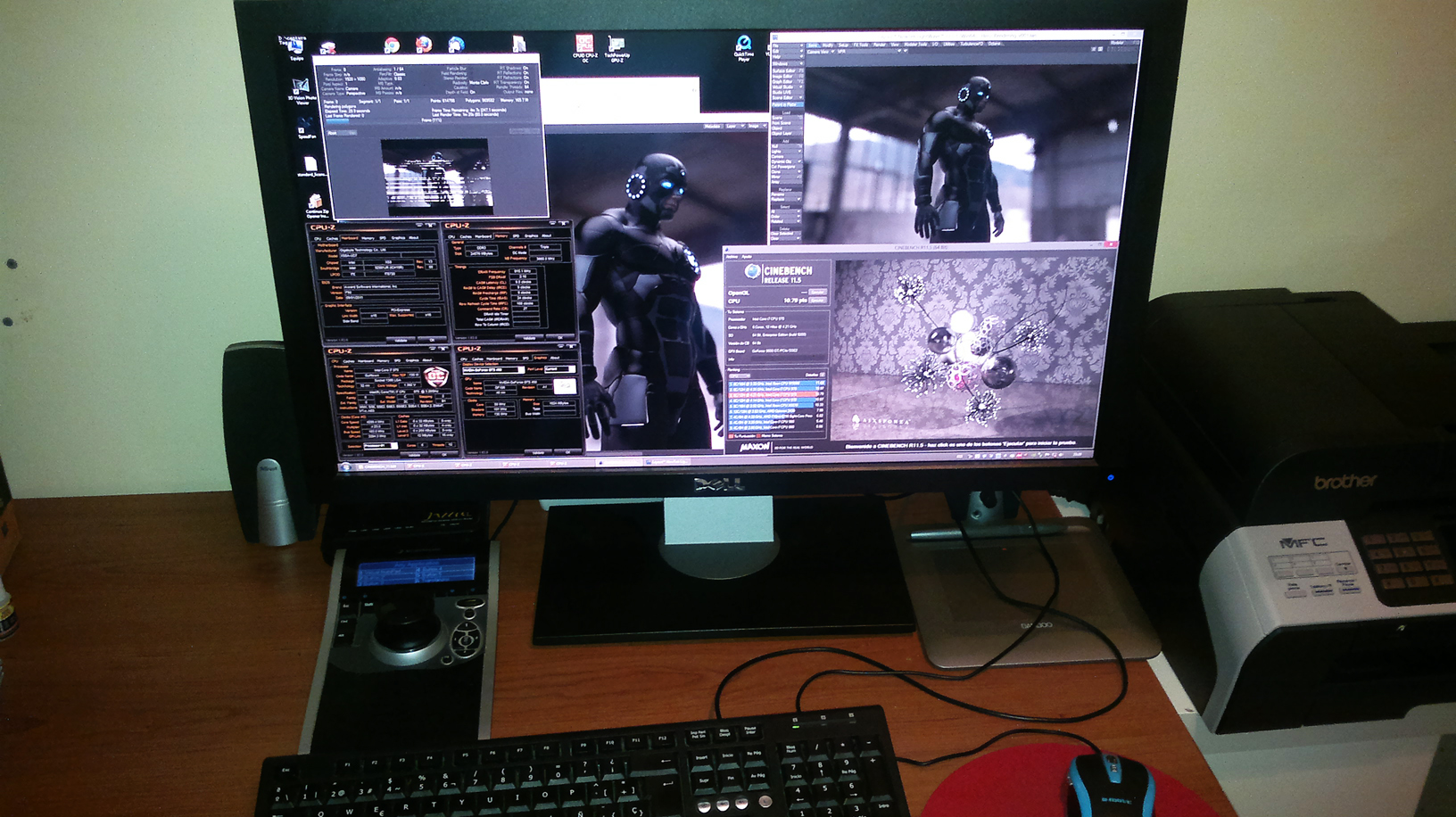Image resolution: width=1456 pixels, height=817 pixels.
Task: Open the Scene Editor in LightWave
Action: (x=786, y=97)
